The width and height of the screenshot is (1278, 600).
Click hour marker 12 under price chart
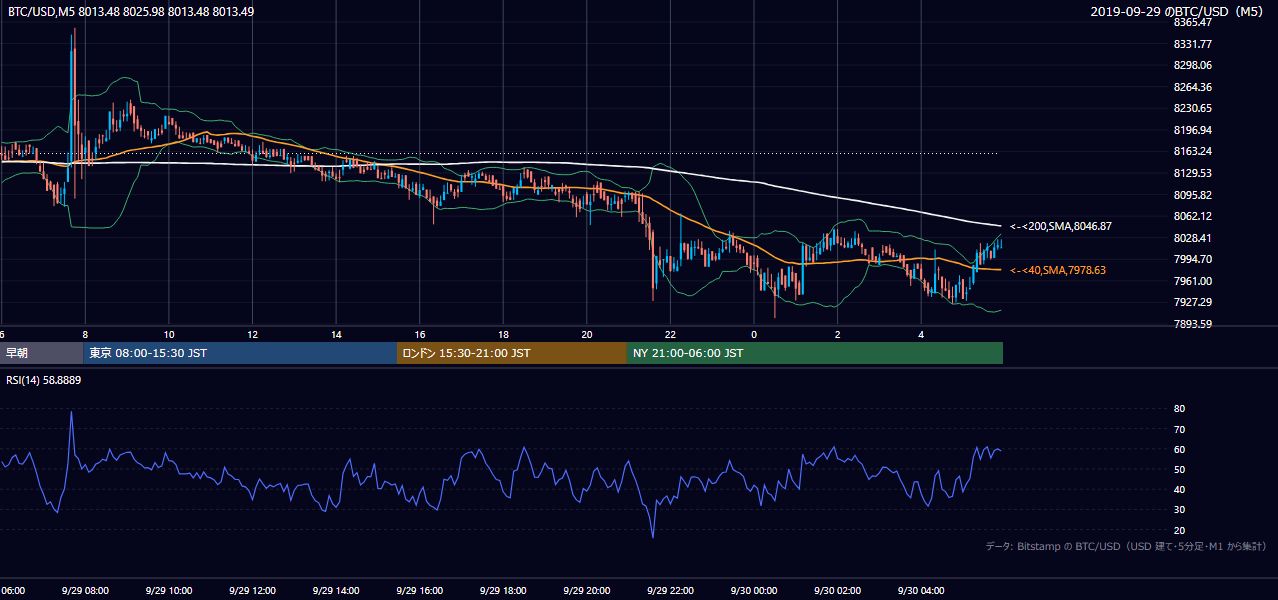coord(252,334)
